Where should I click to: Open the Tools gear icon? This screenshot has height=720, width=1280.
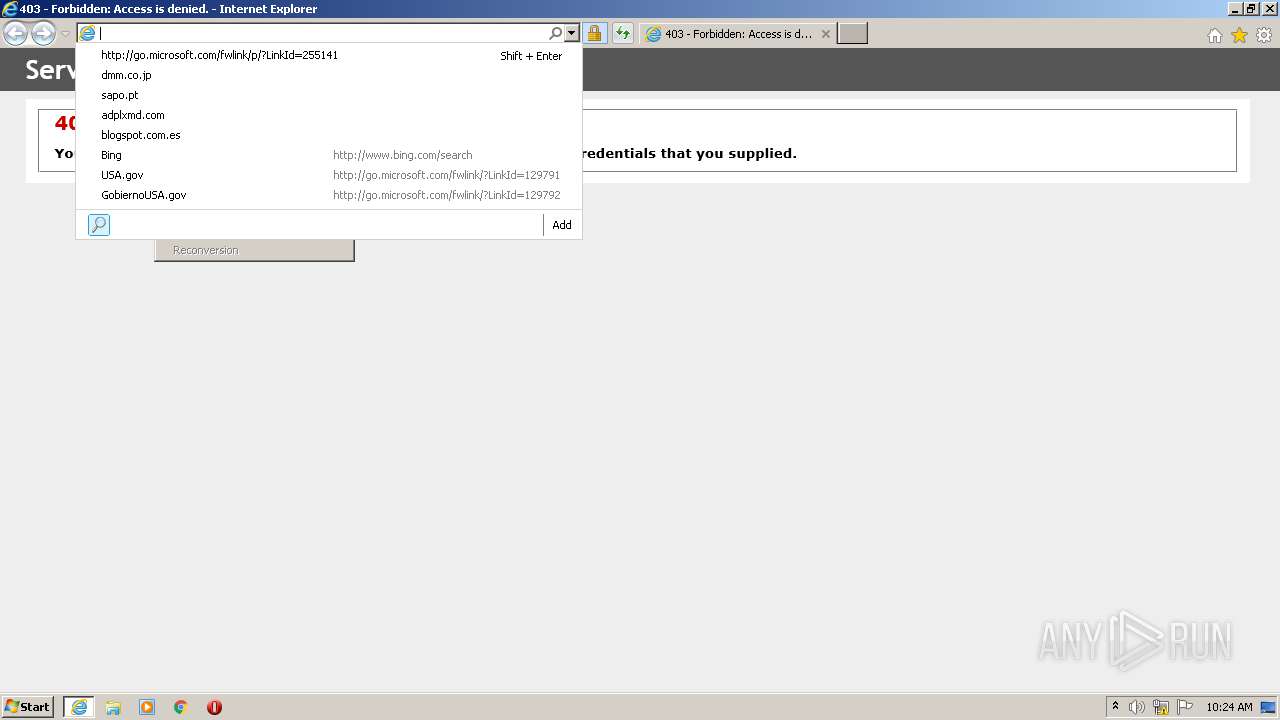pos(1264,35)
